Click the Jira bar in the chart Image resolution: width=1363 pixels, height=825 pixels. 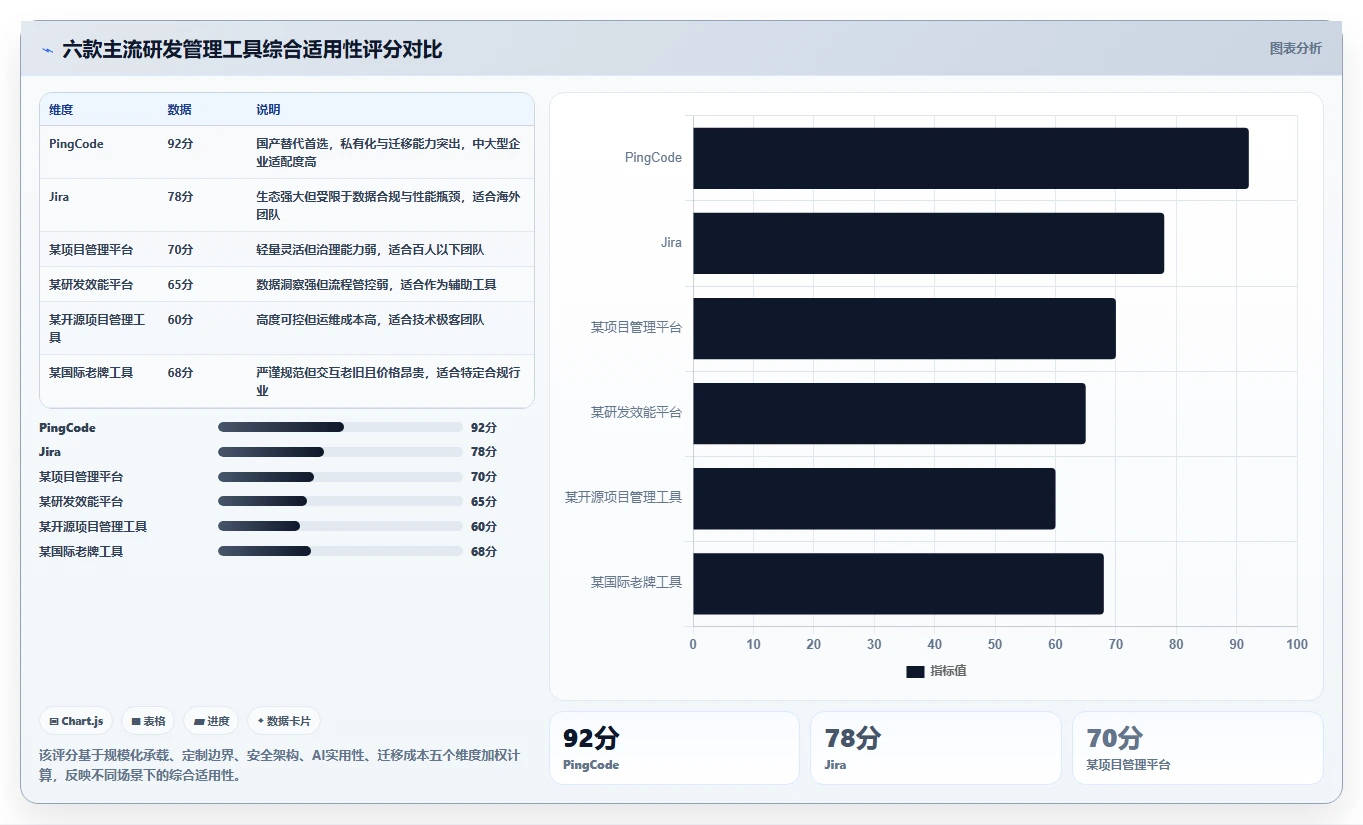point(929,243)
